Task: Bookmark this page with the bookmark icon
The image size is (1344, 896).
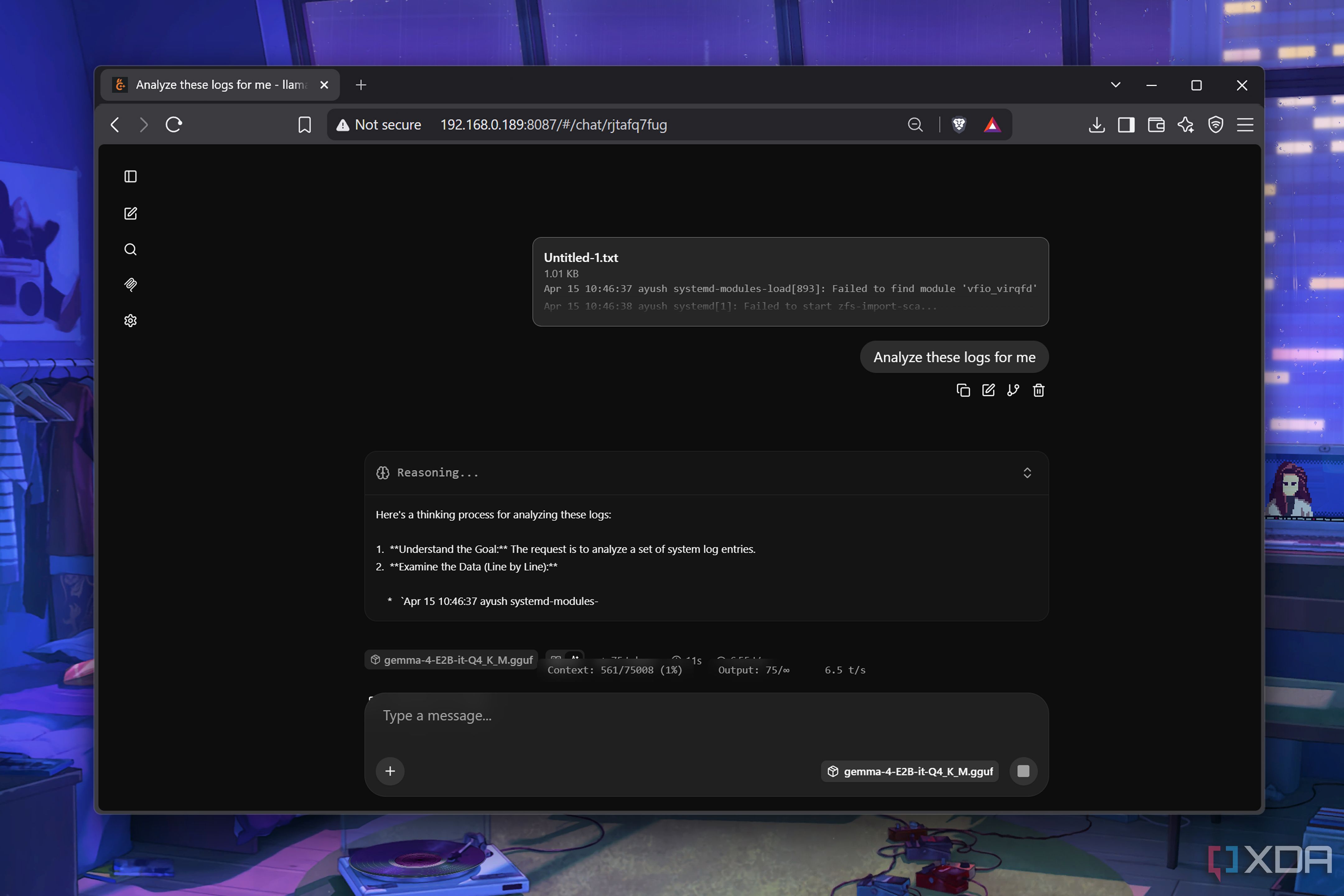Action: click(305, 124)
